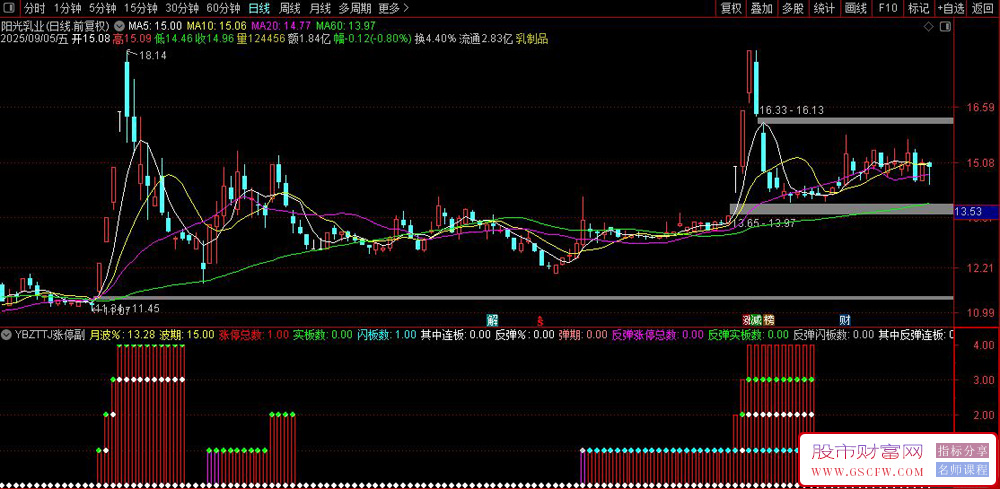Click the 涨 event marker icon

746,319
